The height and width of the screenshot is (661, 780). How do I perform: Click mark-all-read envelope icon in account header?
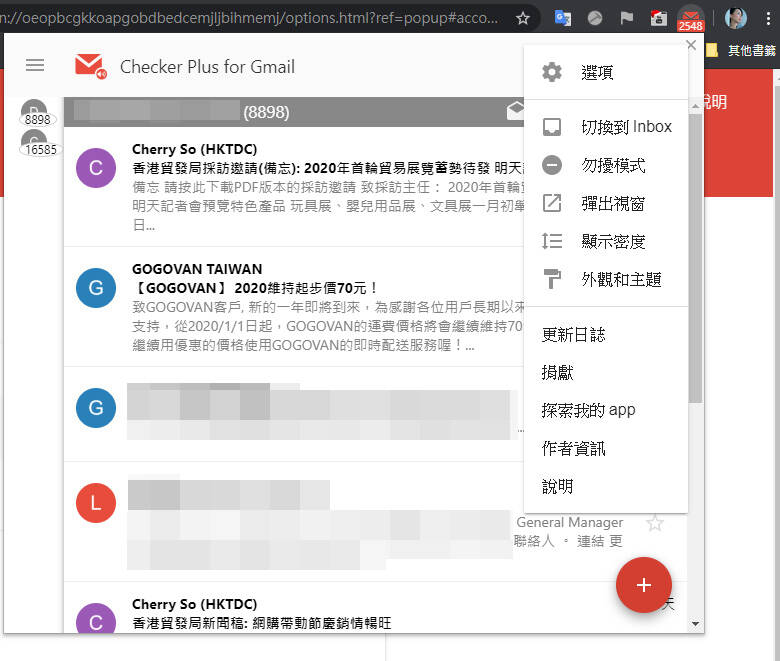pos(515,110)
